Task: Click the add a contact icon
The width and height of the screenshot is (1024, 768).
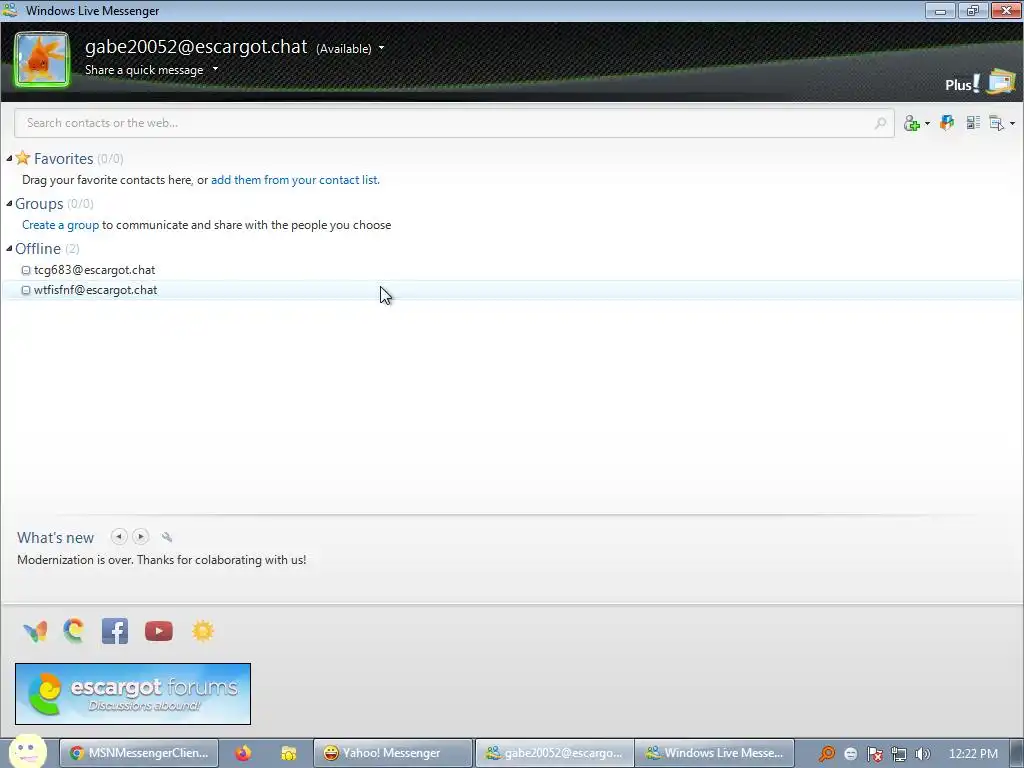Action: coord(912,123)
